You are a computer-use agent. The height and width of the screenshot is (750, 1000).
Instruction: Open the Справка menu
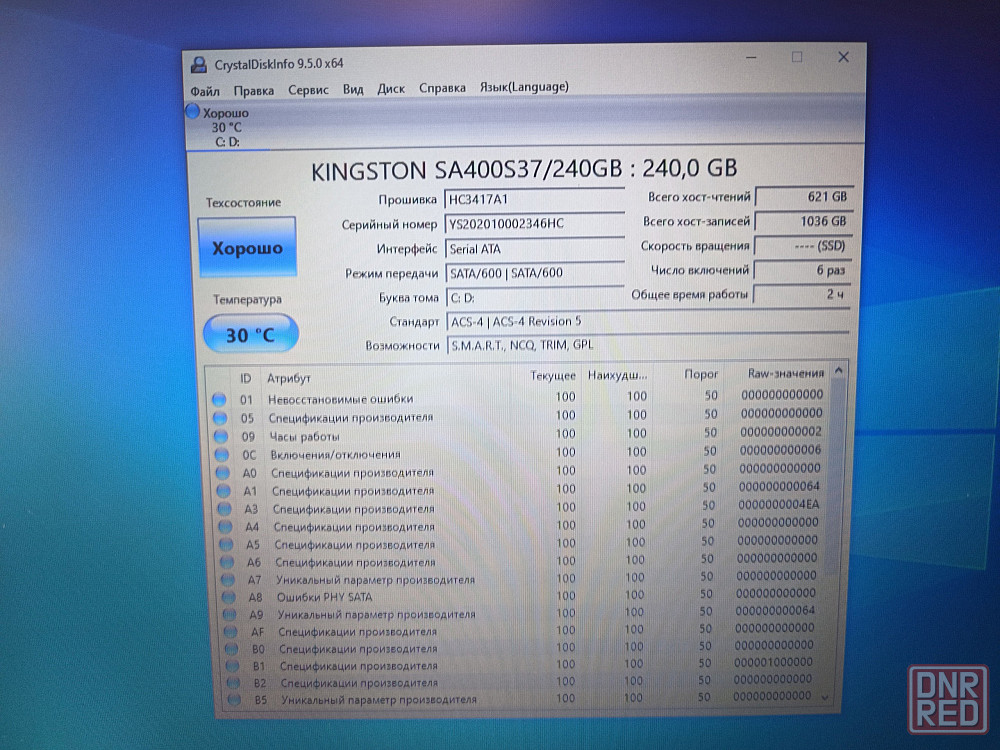click(442, 88)
